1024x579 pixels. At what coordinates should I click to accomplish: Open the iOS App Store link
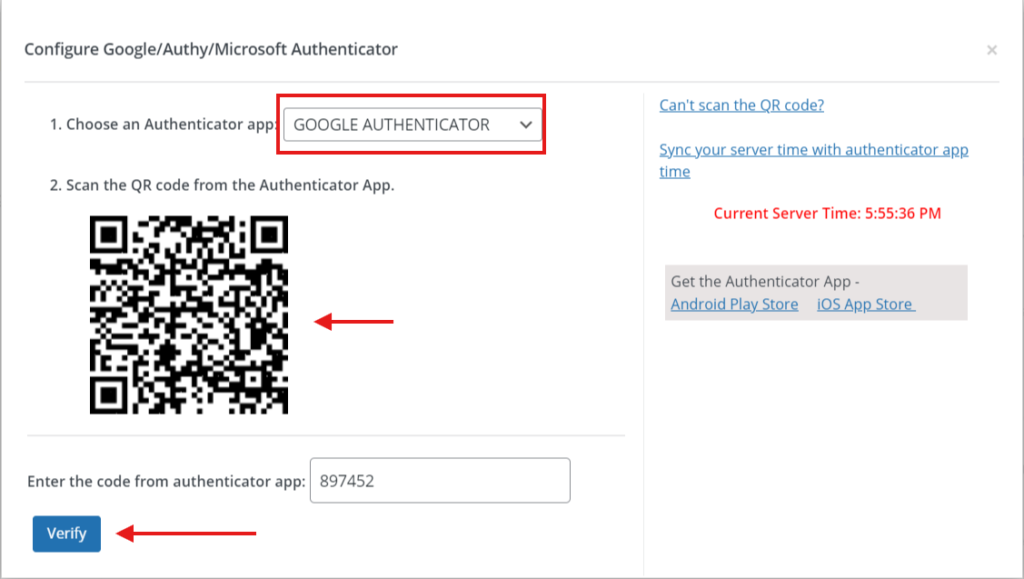point(866,304)
